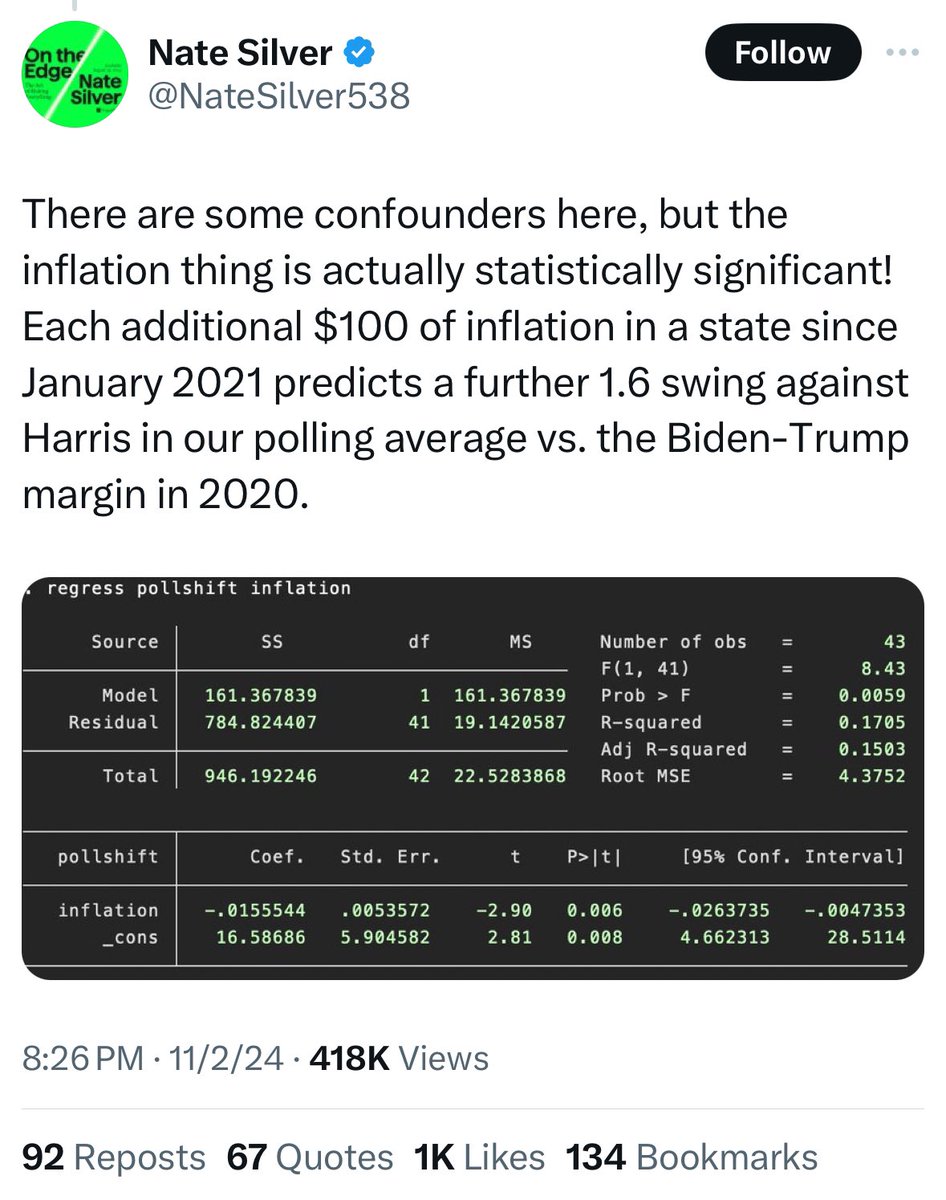Click the 134 Bookmarks count
This screenshot has width=946, height=1200.
(x=692, y=1158)
